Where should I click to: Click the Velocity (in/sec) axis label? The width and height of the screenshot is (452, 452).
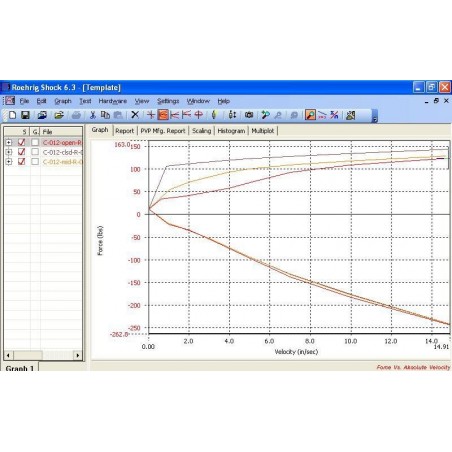[296, 352]
